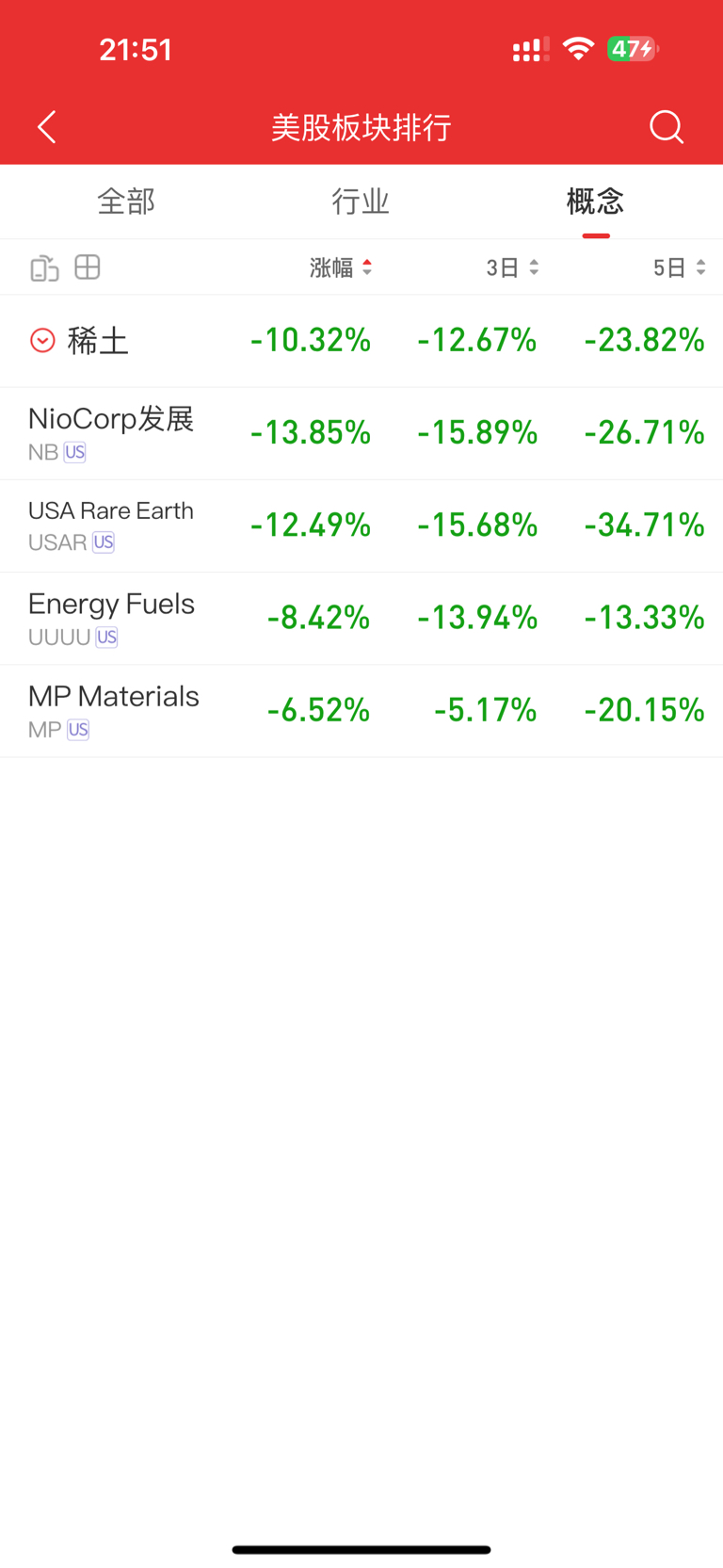Tap the rotate-screen view icon

[x=44, y=268]
